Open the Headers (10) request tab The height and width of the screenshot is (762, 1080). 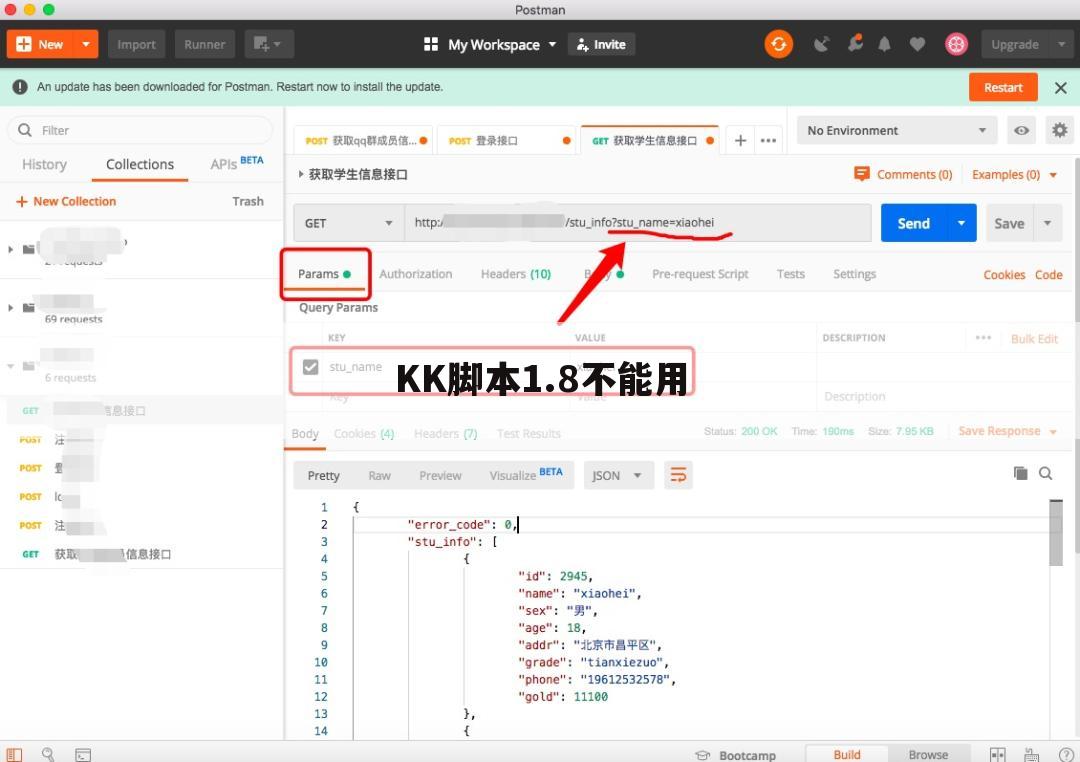click(x=516, y=274)
